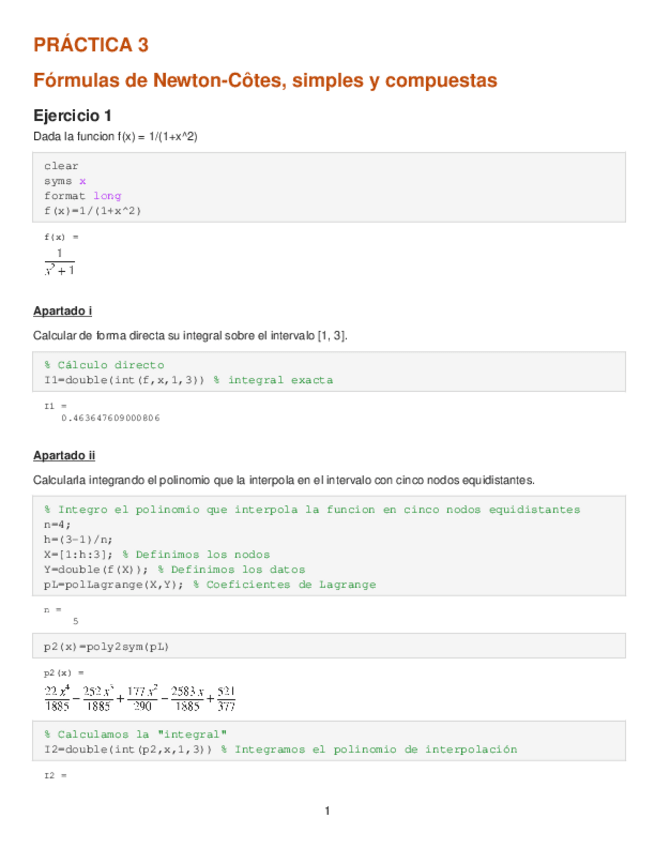Select the Ejercicio 1 heading
This screenshot has height=848, width=655.
pos(79,115)
